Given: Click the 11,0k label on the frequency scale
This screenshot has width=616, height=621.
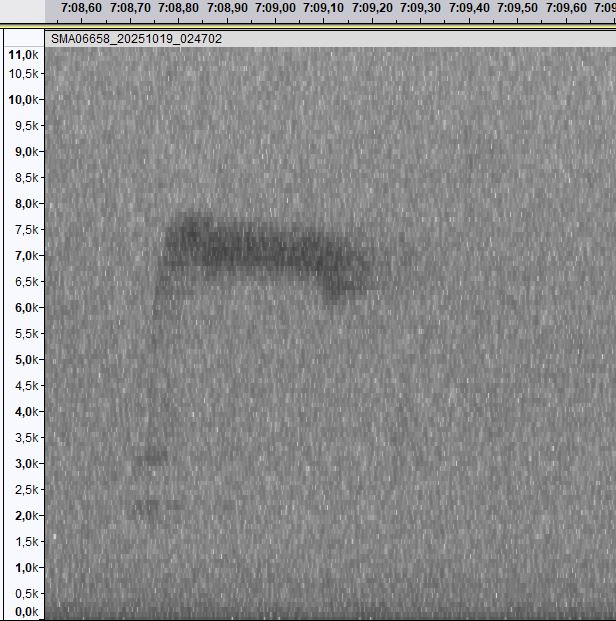Looking at the screenshot, I should tap(22, 55).
